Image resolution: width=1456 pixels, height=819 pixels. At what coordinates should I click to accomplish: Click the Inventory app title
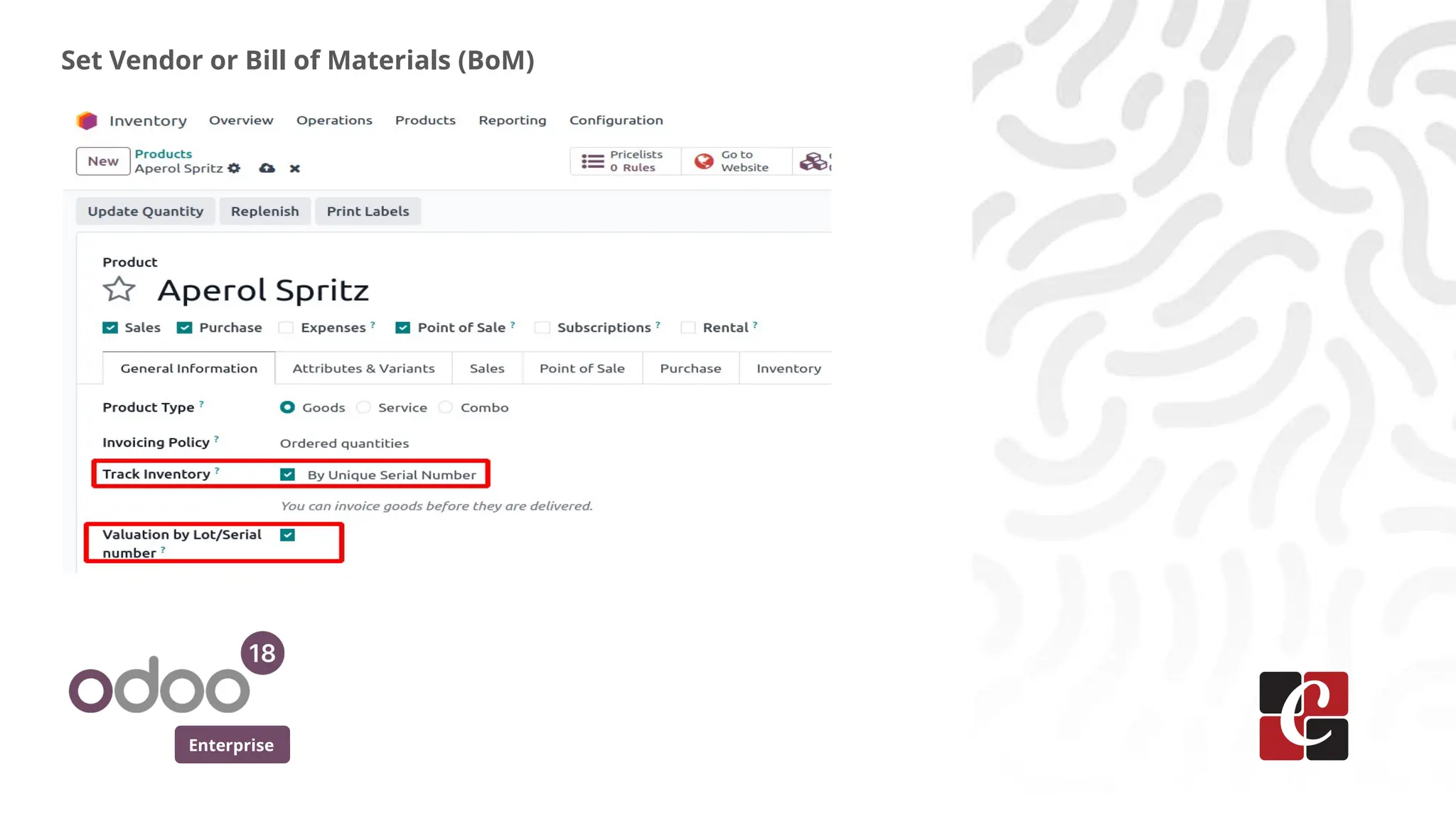(148, 121)
